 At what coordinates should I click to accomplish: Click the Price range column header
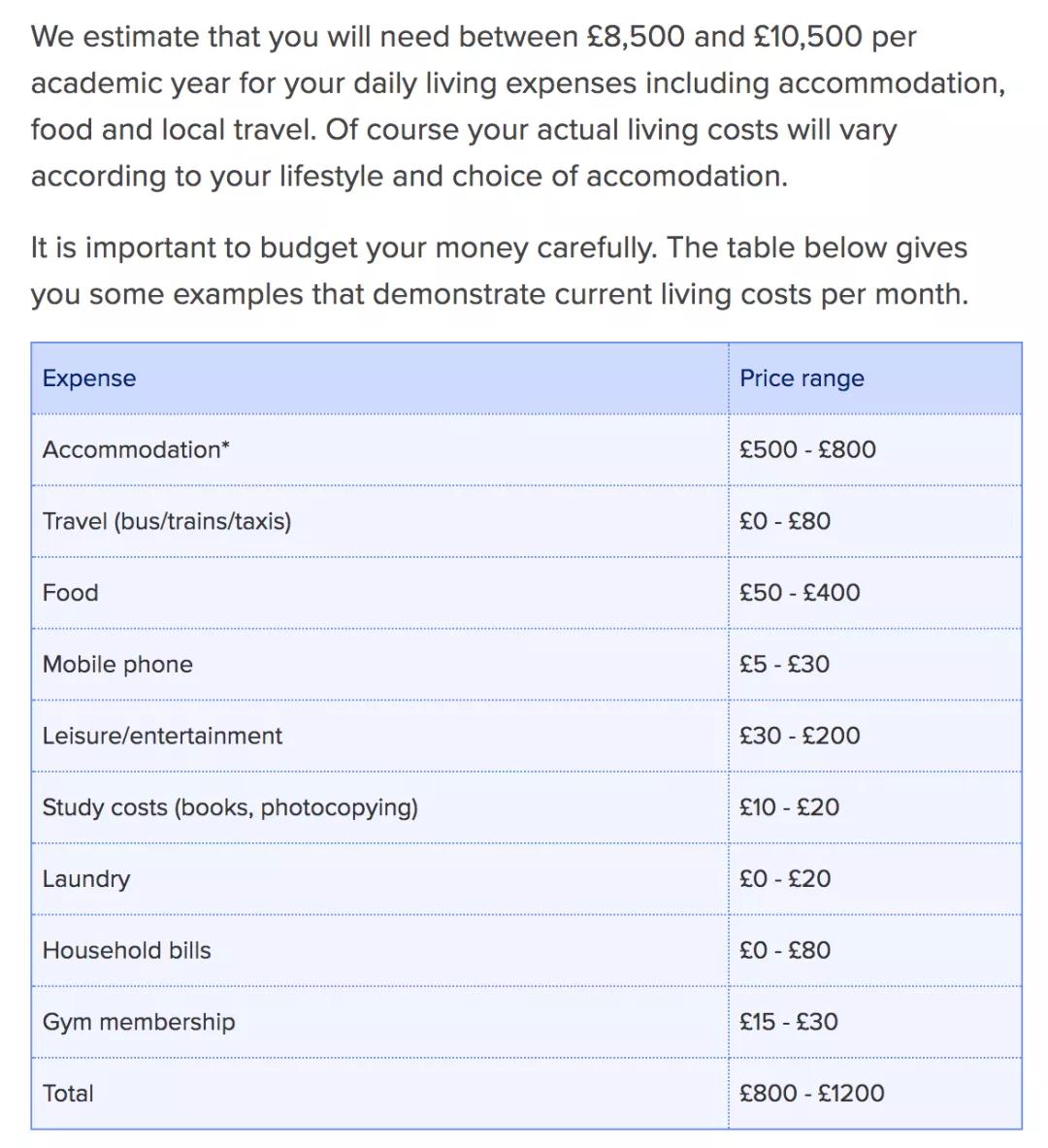802,378
